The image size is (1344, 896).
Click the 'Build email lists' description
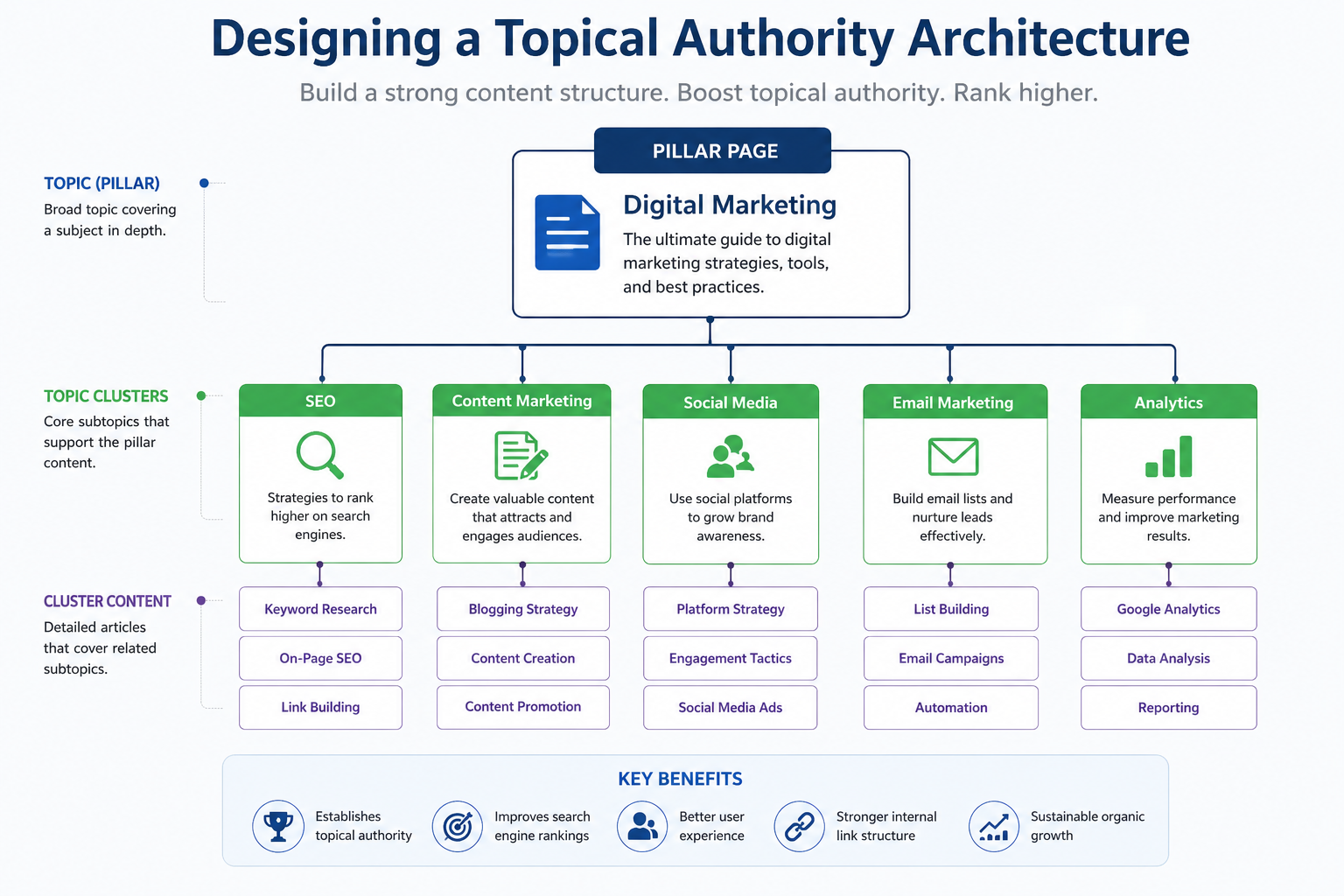(x=952, y=517)
